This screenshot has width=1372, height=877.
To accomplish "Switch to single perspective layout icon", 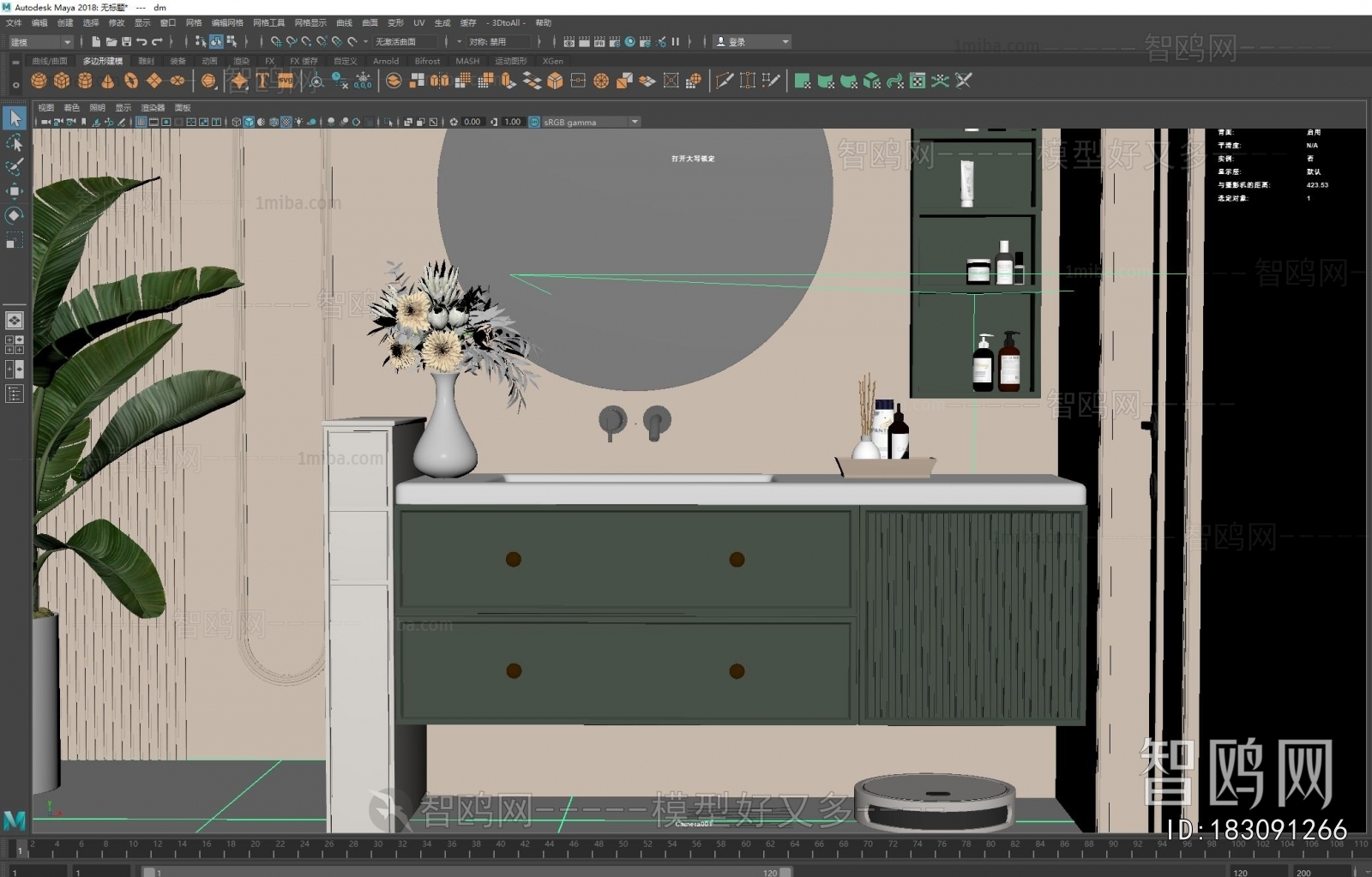I will click(15, 321).
